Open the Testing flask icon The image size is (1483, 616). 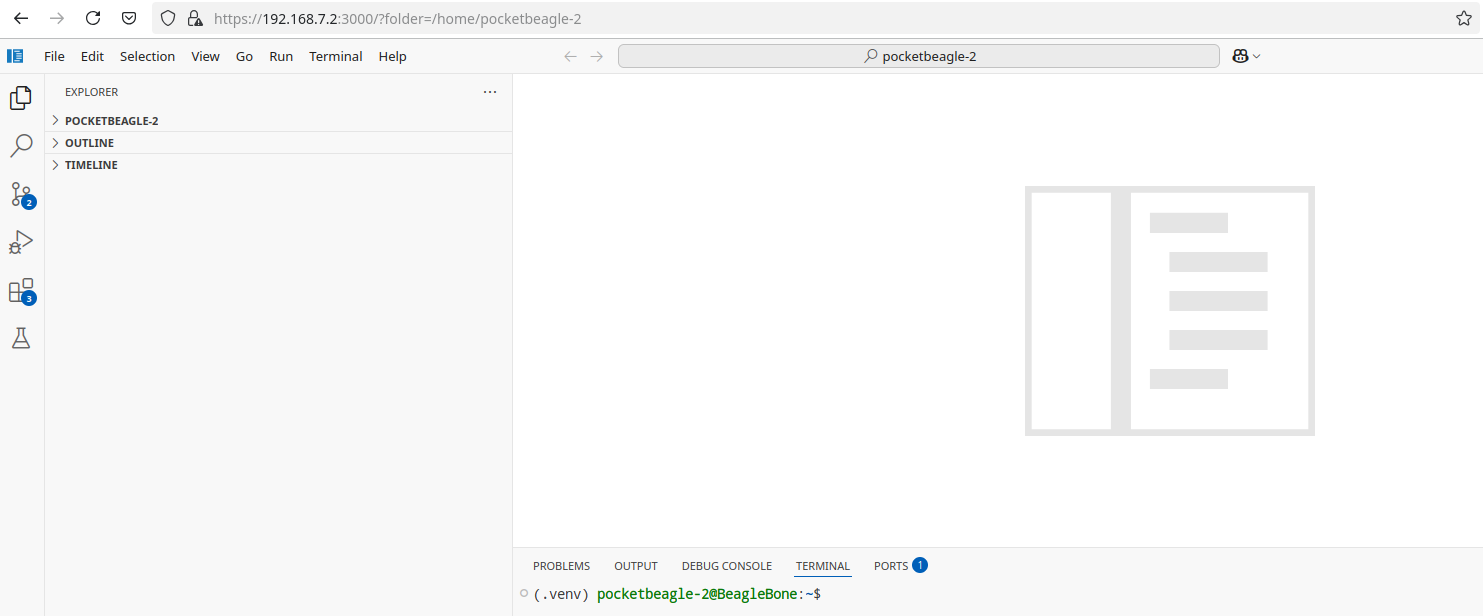coord(21,337)
